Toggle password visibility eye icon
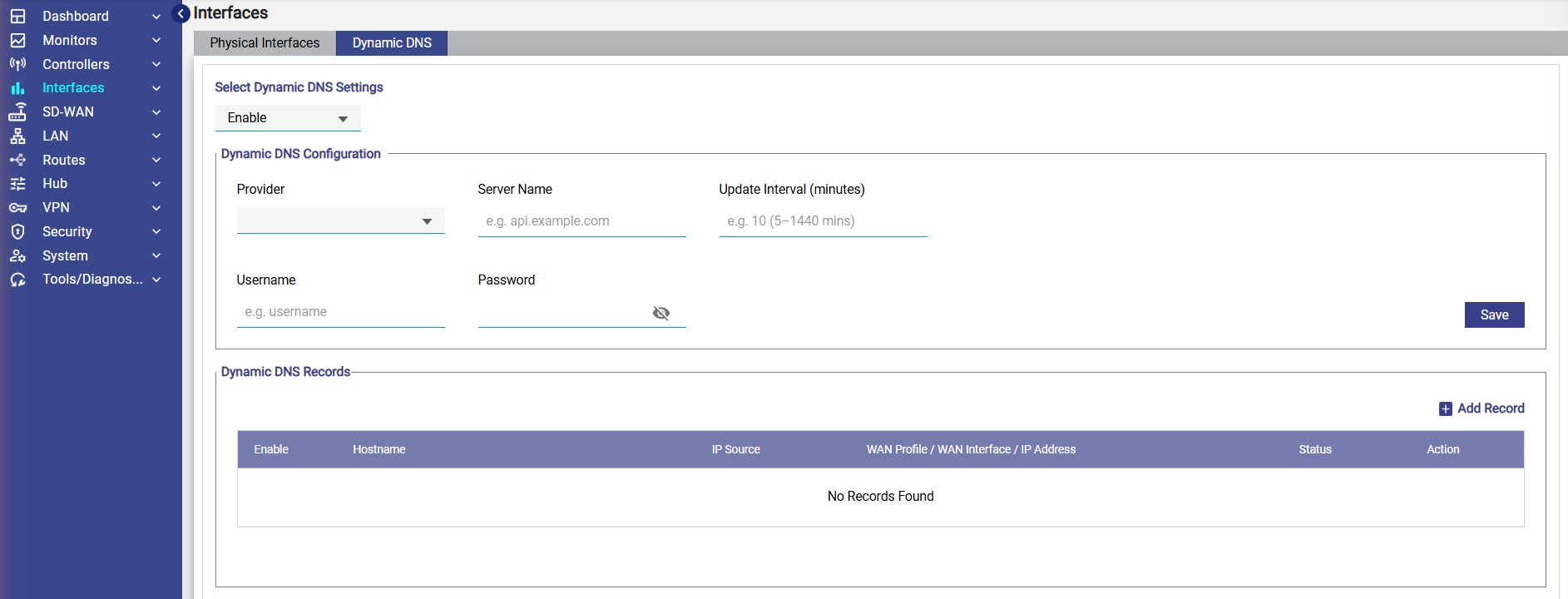The width and height of the screenshot is (1568, 599). tap(661, 313)
